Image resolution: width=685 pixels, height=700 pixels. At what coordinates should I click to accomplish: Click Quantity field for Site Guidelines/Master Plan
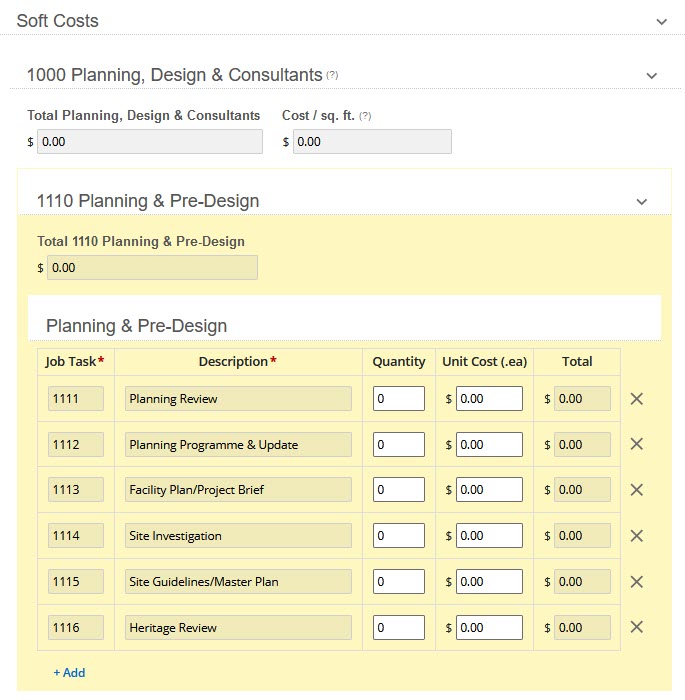click(x=399, y=582)
